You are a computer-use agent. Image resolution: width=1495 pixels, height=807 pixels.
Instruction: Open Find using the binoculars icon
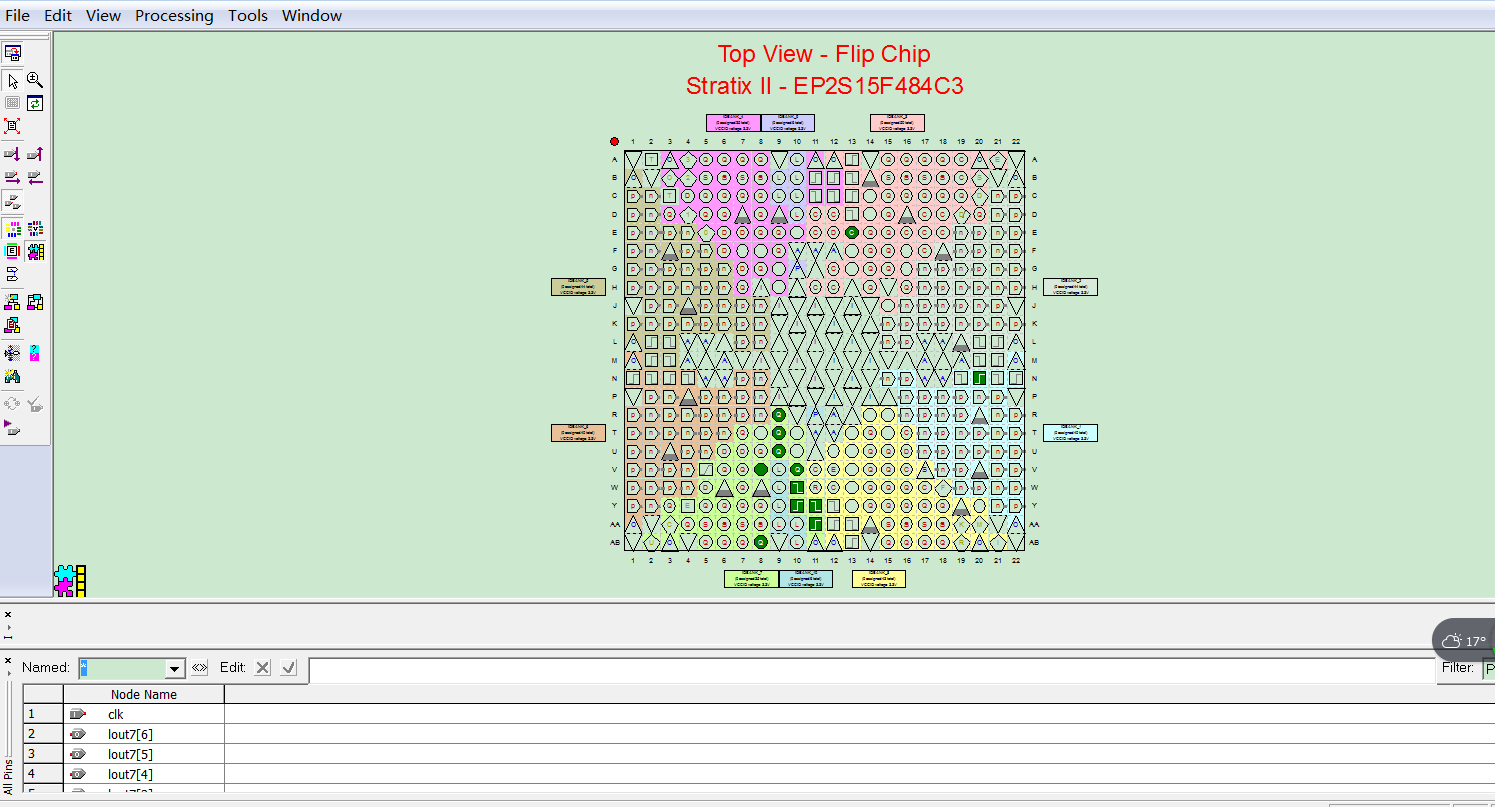12,376
